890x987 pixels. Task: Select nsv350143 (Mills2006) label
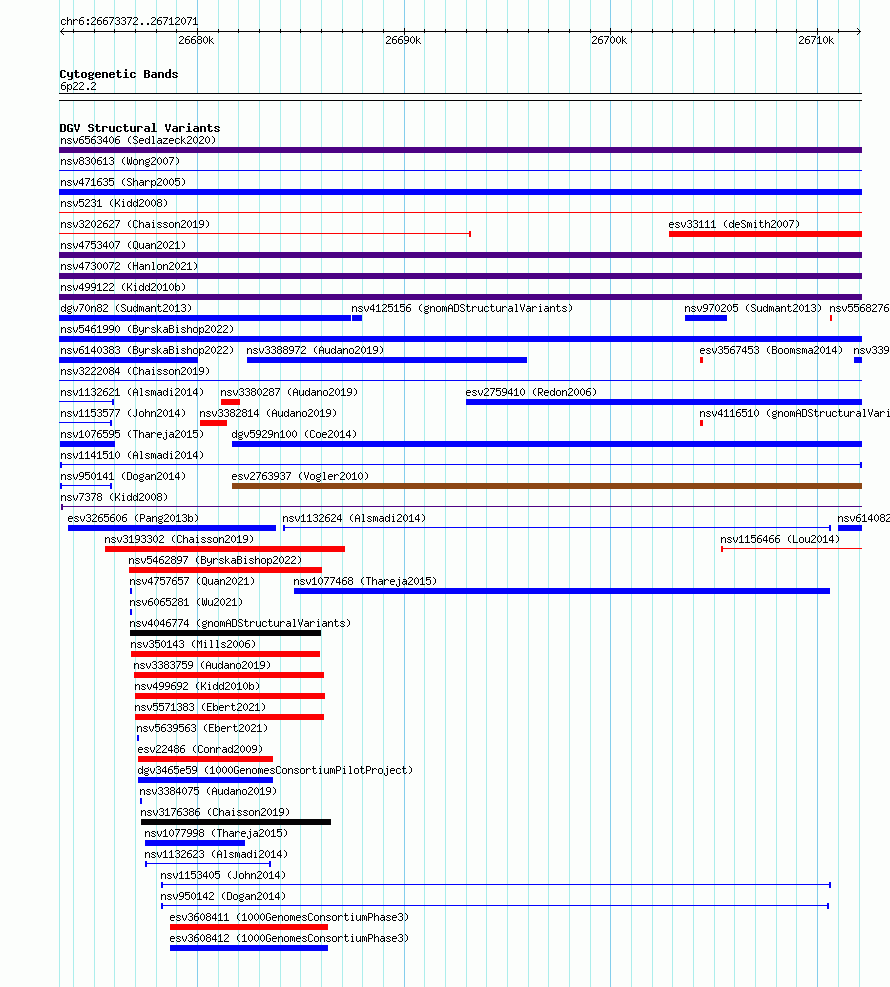coord(193,645)
